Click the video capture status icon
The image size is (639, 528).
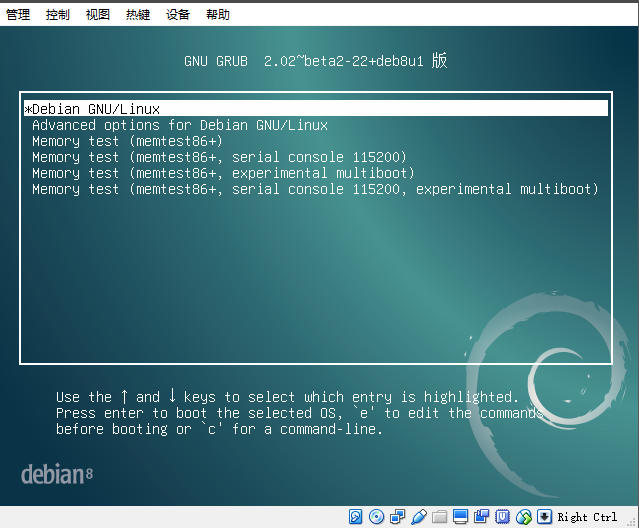(x=481, y=517)
